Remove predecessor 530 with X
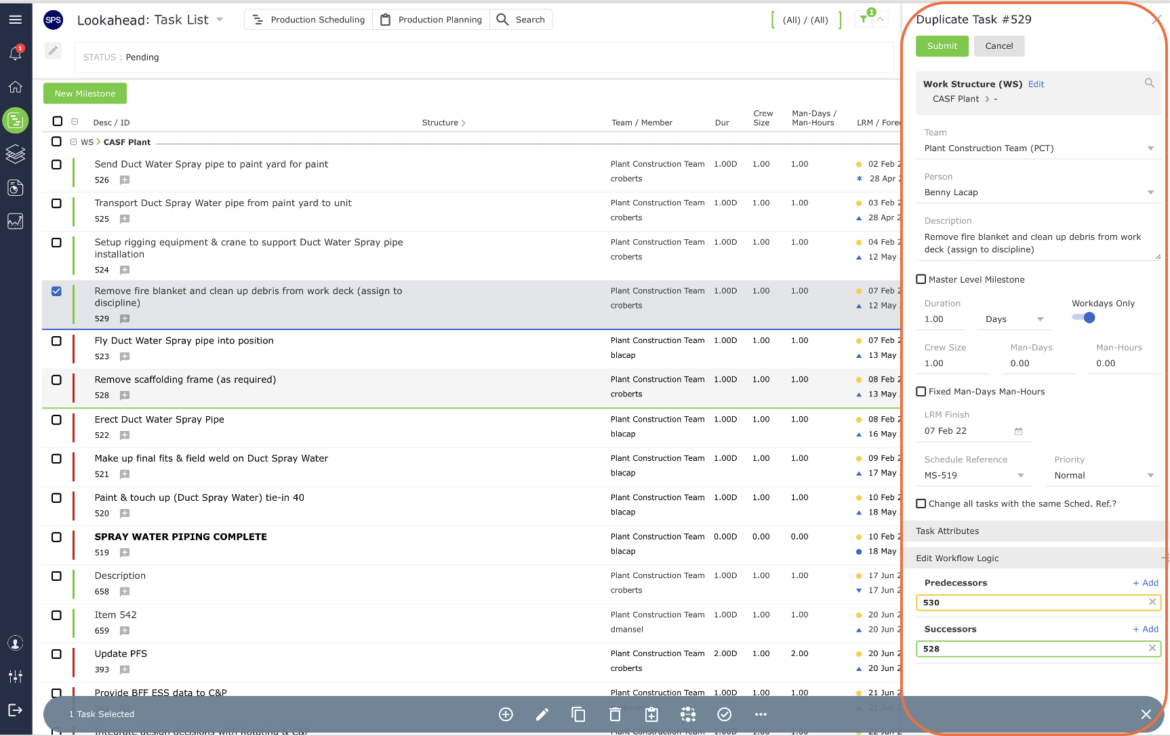The image size is (1170, 736). coord(1152,602)
